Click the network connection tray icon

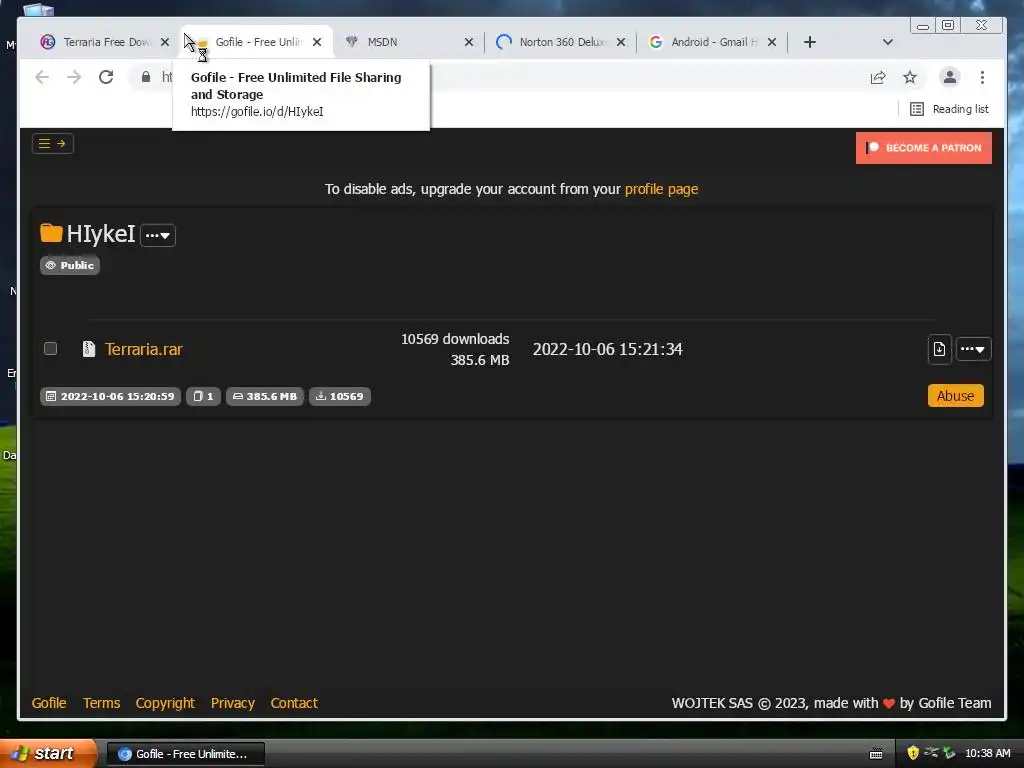pos(931,753)
